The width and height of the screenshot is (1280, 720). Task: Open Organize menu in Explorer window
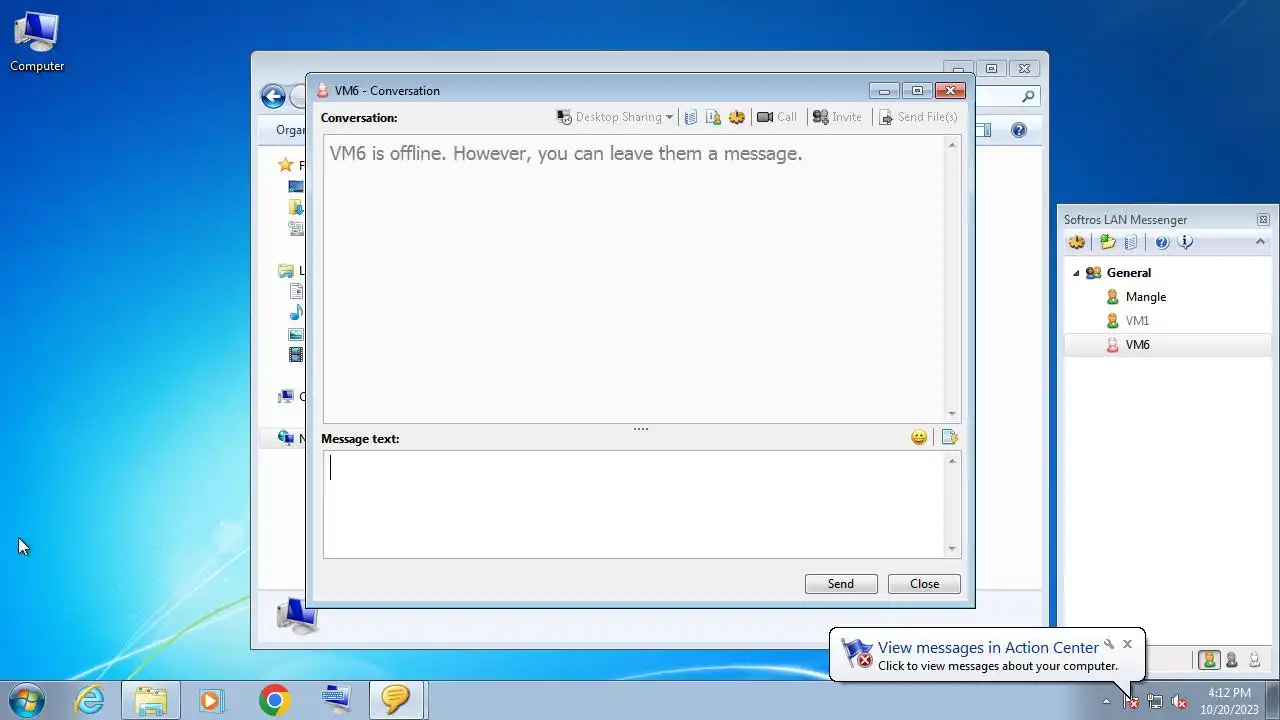point(291,130)
